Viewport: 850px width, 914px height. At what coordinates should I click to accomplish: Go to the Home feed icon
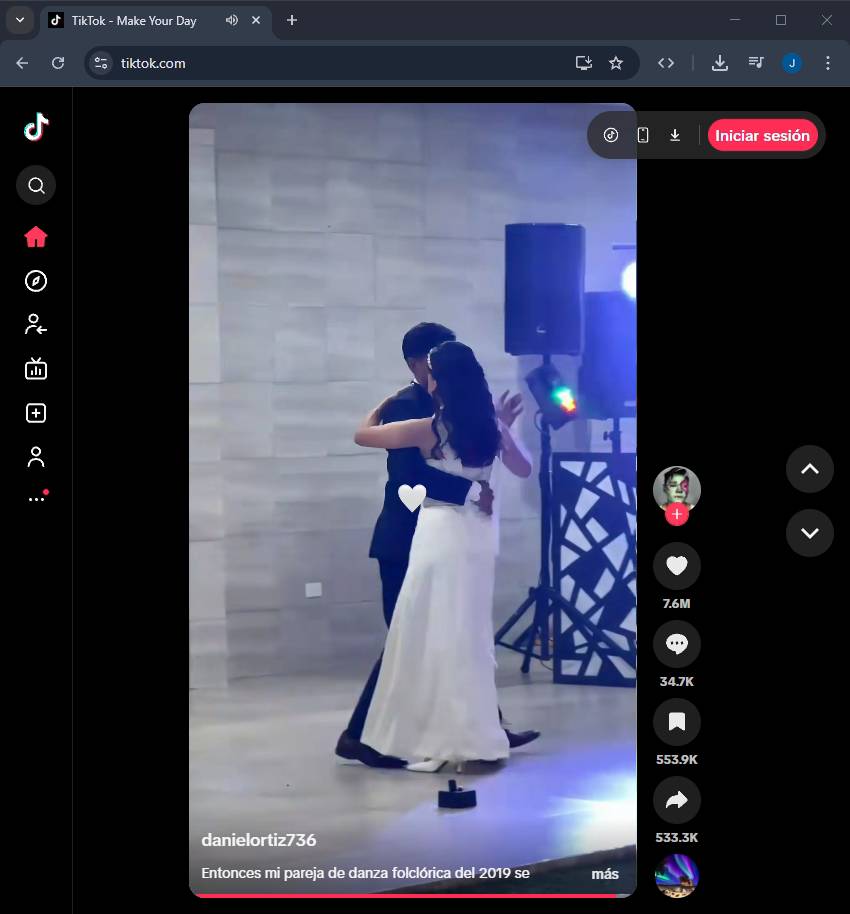point(36,237)
